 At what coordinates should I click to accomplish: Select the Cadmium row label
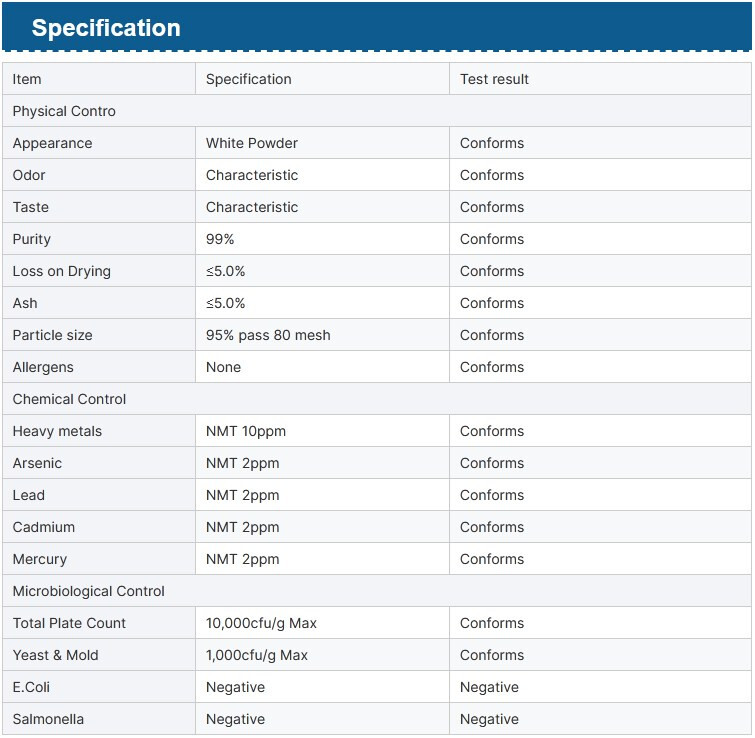pyautogui.click(x=44, y=527)
